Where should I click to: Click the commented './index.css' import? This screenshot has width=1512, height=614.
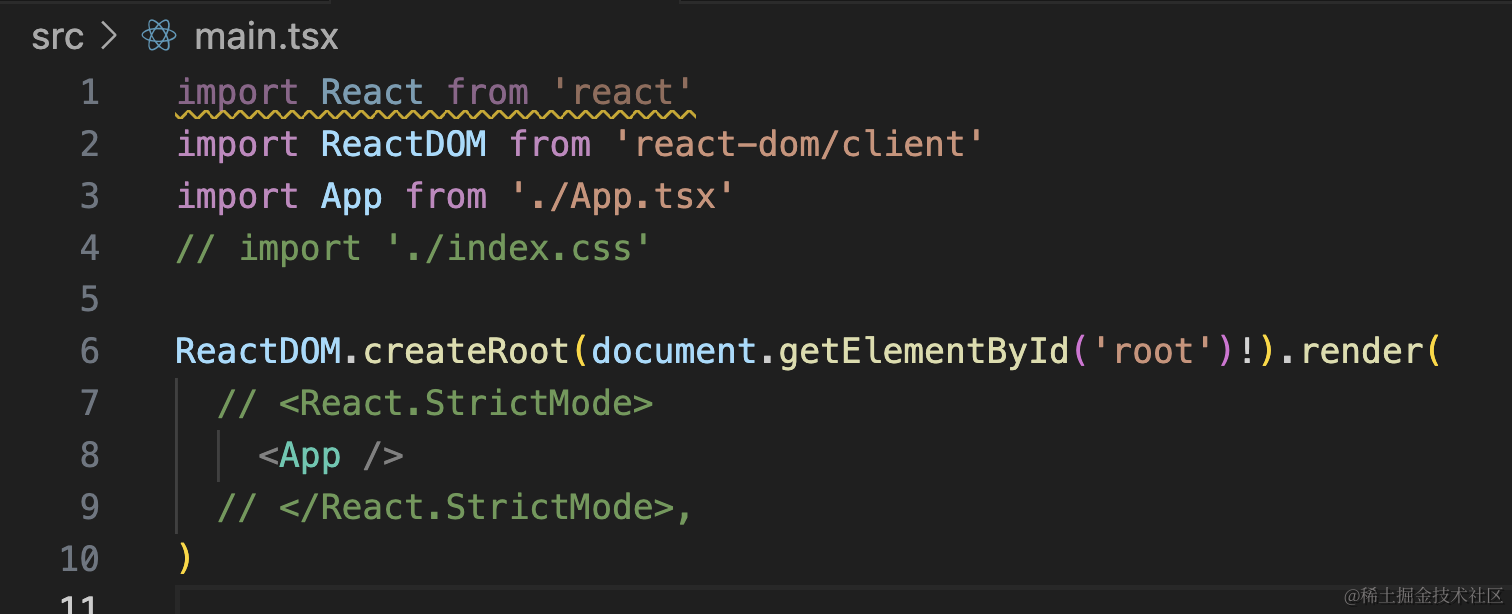[518, 247]
